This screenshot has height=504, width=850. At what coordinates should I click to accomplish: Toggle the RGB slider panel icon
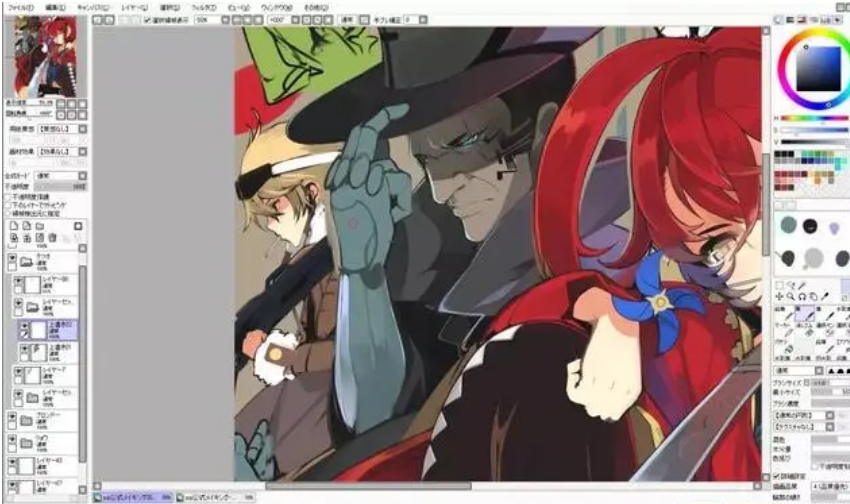pyautogui.click(x=790, y=20)
